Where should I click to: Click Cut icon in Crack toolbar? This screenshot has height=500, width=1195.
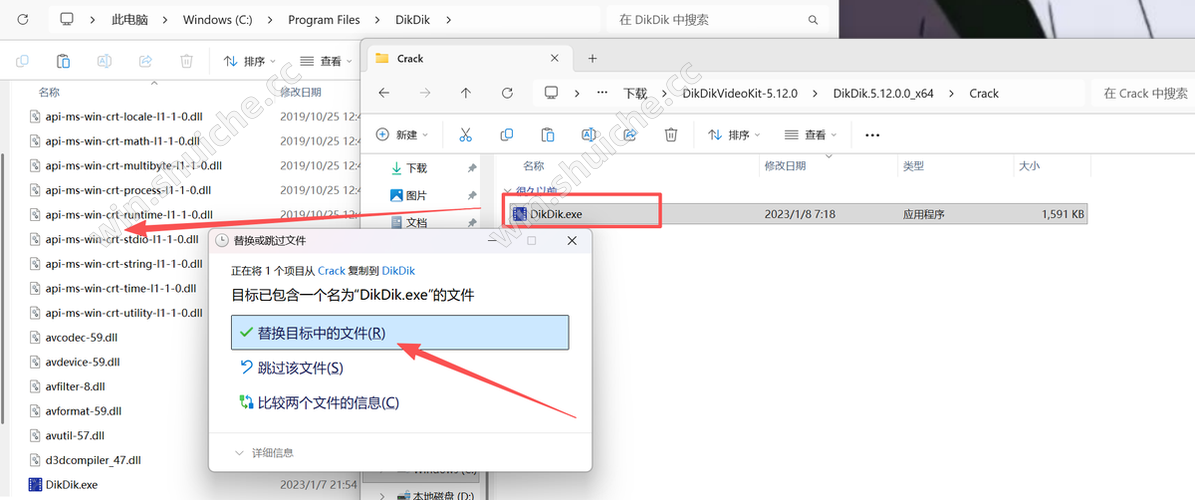pyautogui.click(x=466, y=135)
